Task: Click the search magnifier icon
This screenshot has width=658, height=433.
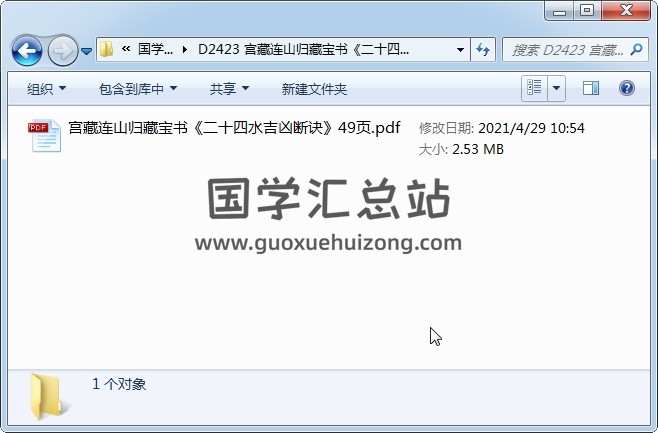Action: click(x=636, y=50)
